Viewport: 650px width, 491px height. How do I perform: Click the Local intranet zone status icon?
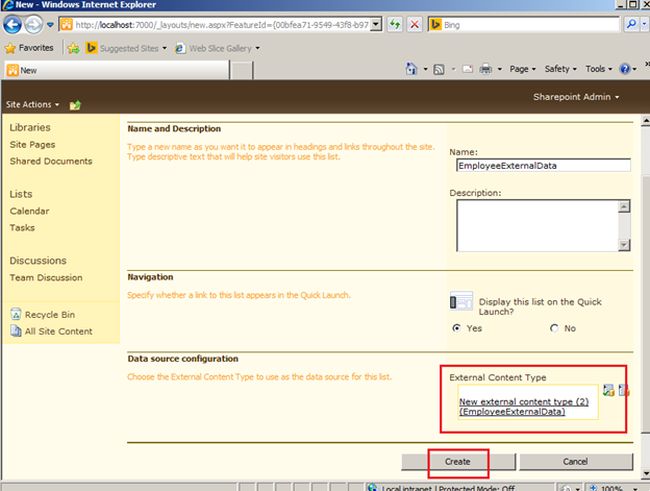point(372,487)
